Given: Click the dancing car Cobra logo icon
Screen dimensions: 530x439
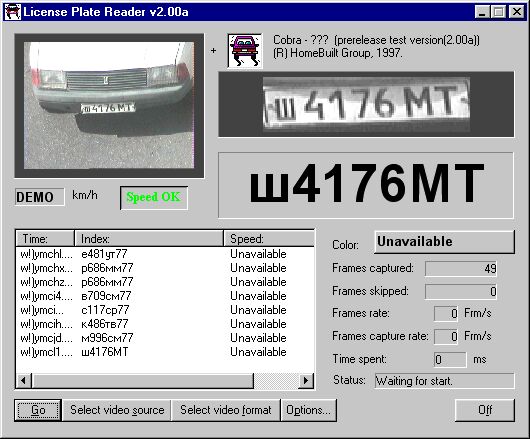Looking at the screenshot, I should point(245,51).
